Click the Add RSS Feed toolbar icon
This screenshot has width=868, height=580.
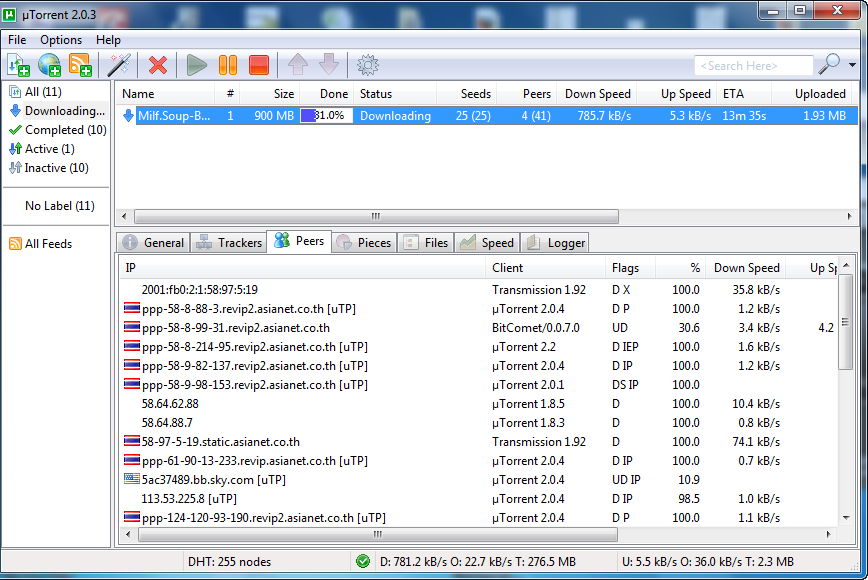(80, 65)
